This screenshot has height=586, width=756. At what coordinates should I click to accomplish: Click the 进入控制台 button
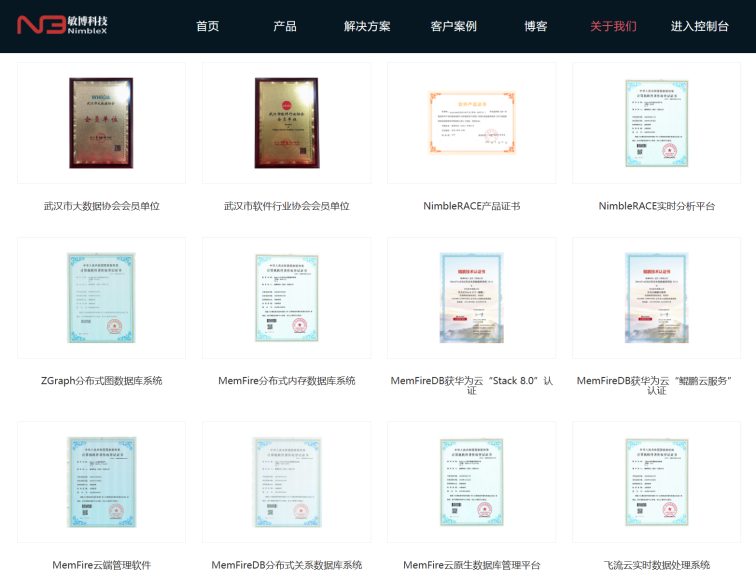point(699,26)
